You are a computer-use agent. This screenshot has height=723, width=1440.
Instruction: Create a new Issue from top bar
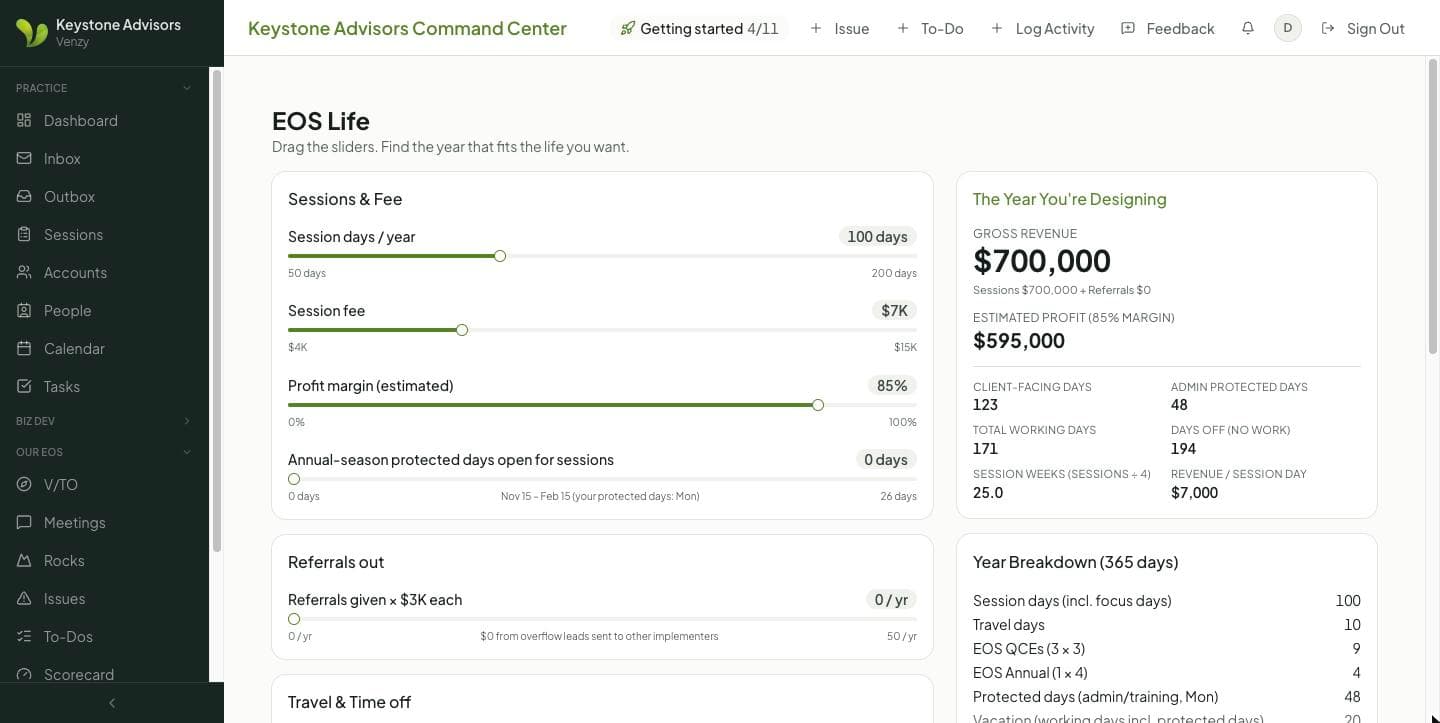tap(840, 28)
